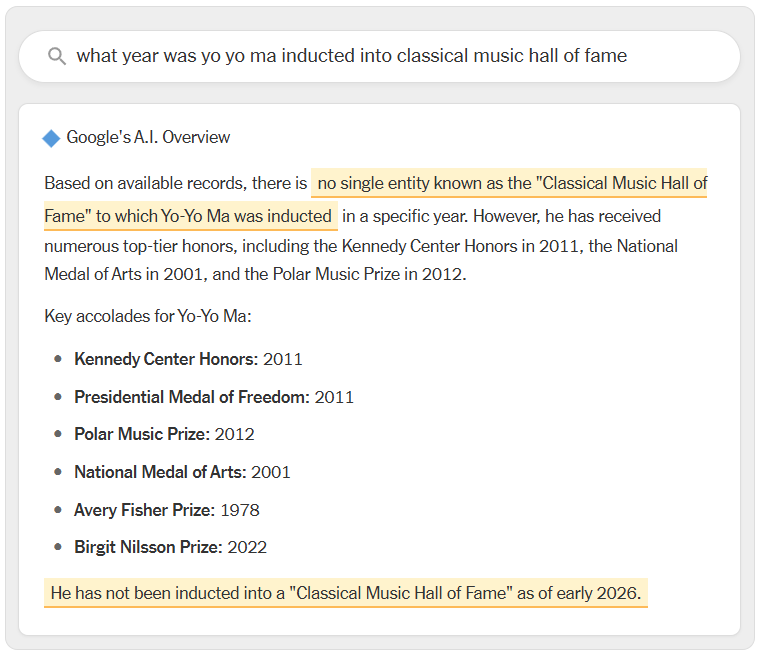Click highlighted "has not been inducted" sentence
Screen dimensions: 758x654
coord(345,593)
